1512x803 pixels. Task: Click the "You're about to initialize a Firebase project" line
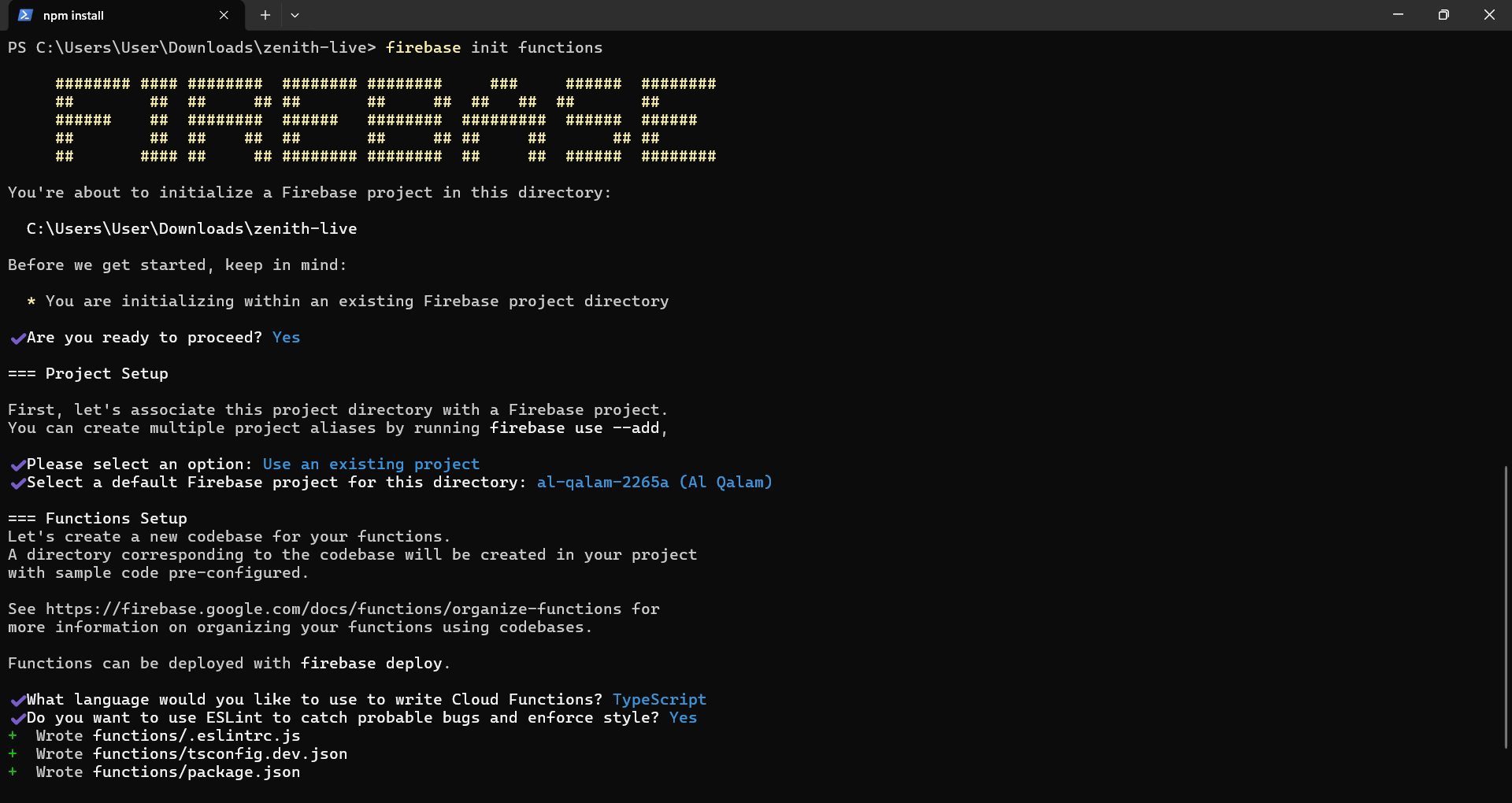click(309, 193)
